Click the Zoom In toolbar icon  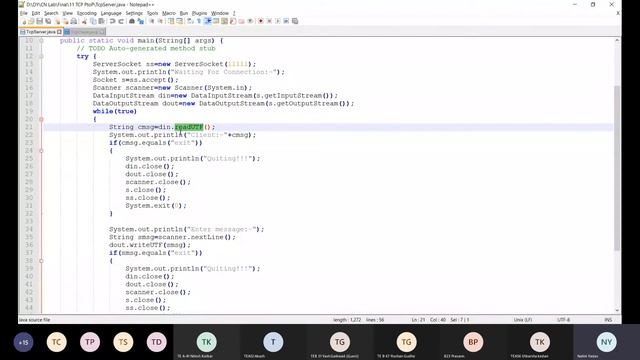[x=151, y=21]
